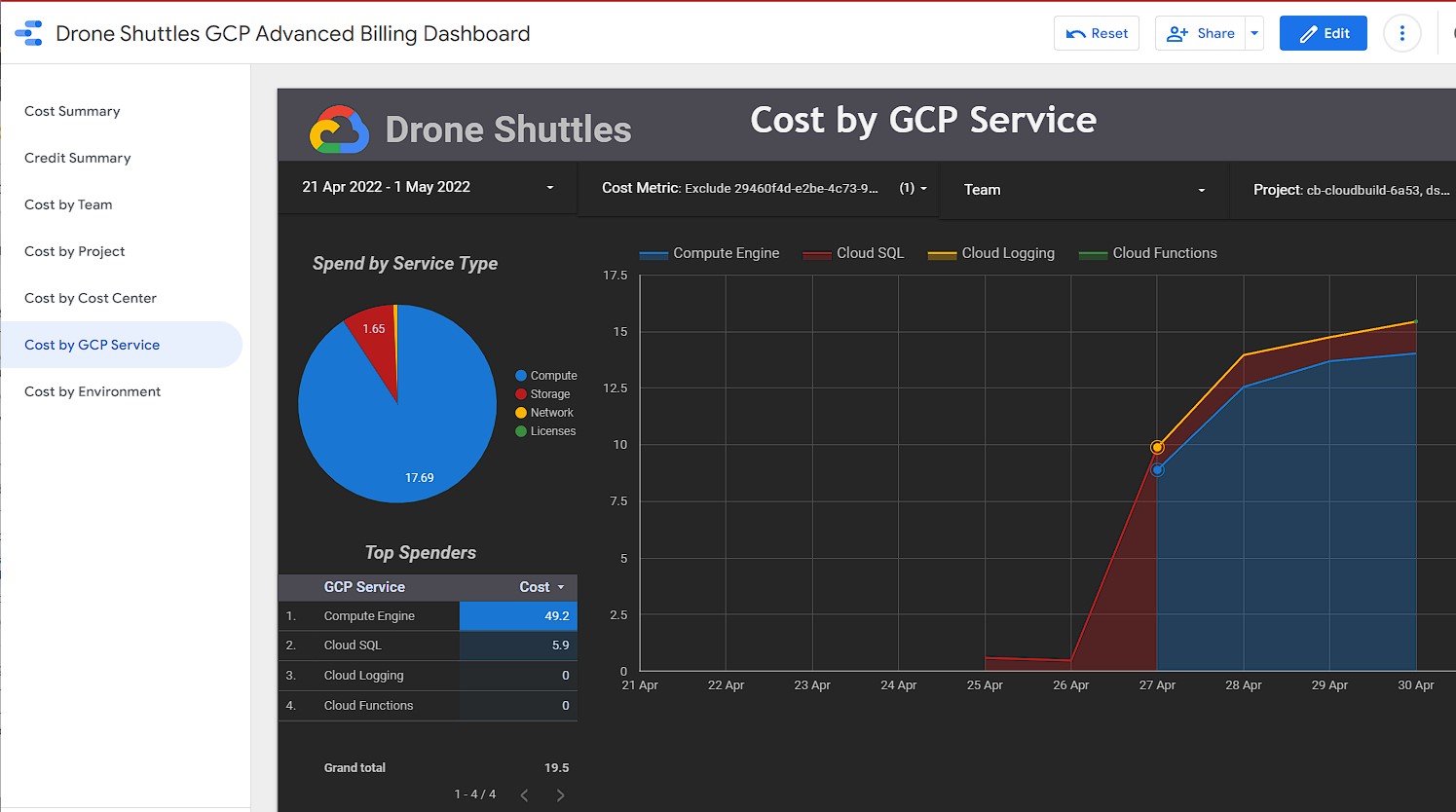Click the 5.9 cost cell
The height and width of the screenshot is (812, 1456).
(x=518, y=646)
